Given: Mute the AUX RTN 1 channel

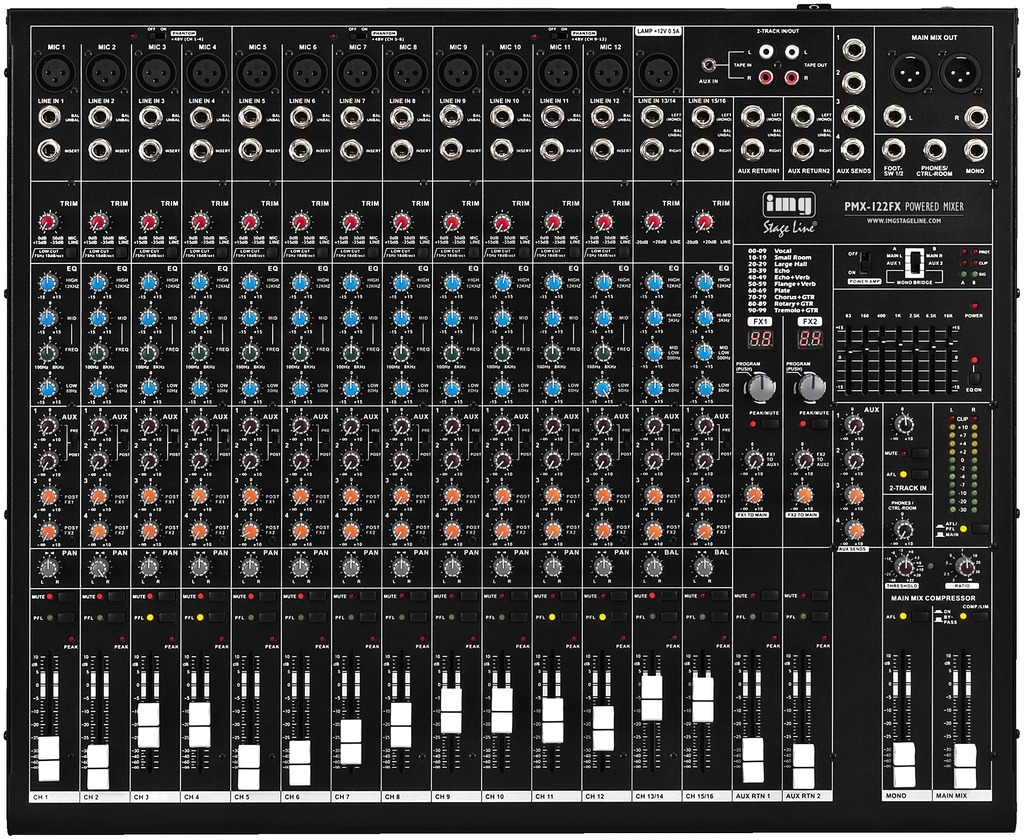Looking at the screenshot, I should (x=769, y=596).
